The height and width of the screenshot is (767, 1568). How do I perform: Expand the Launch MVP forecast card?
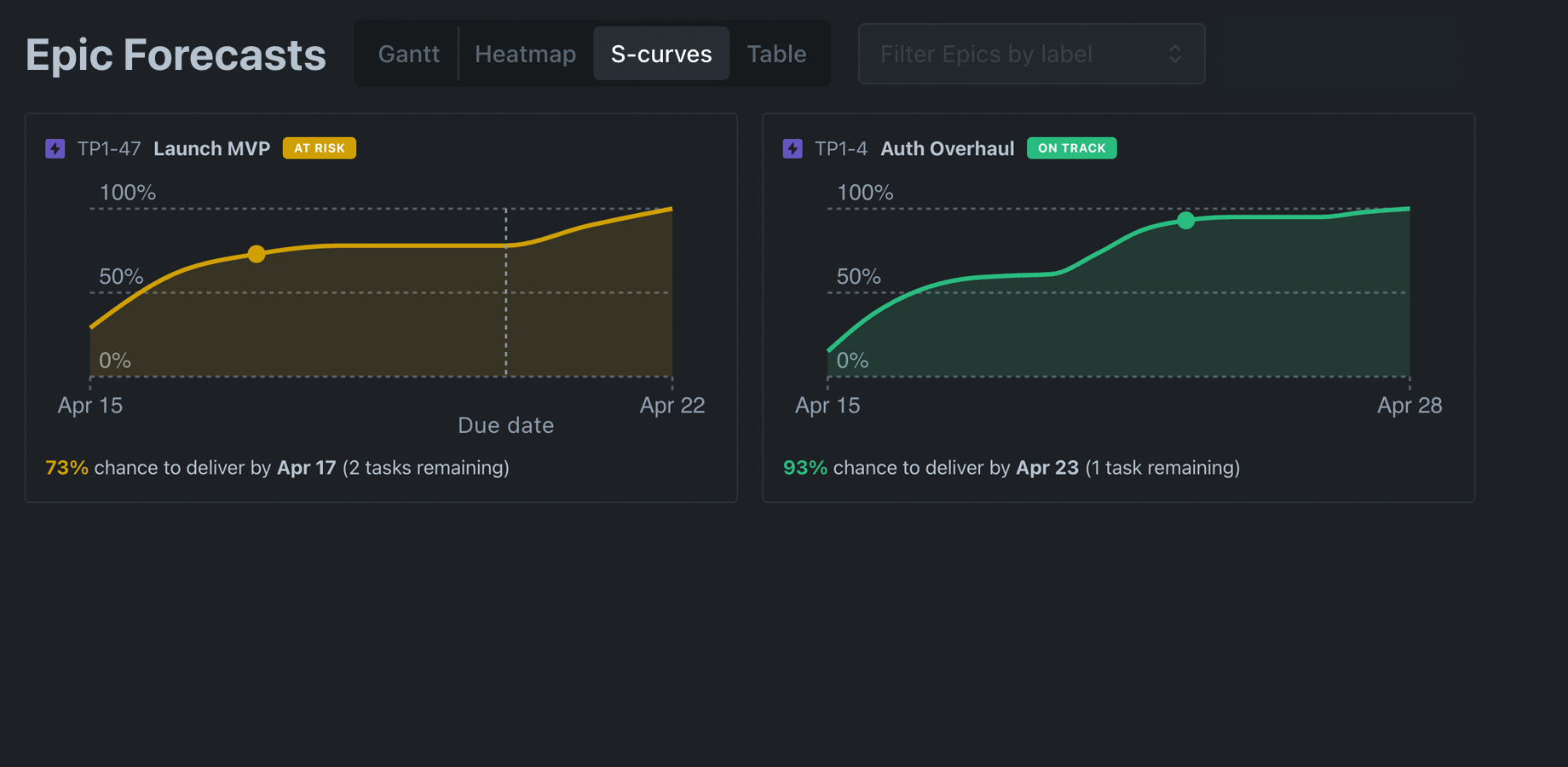pyautogui.click(x=381, y=307)
